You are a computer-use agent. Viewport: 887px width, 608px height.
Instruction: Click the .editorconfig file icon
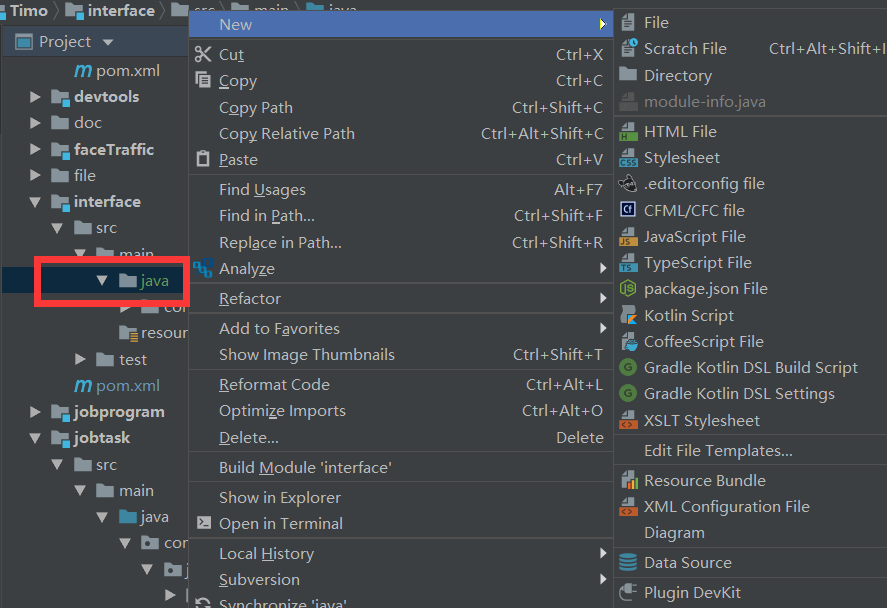628,183
